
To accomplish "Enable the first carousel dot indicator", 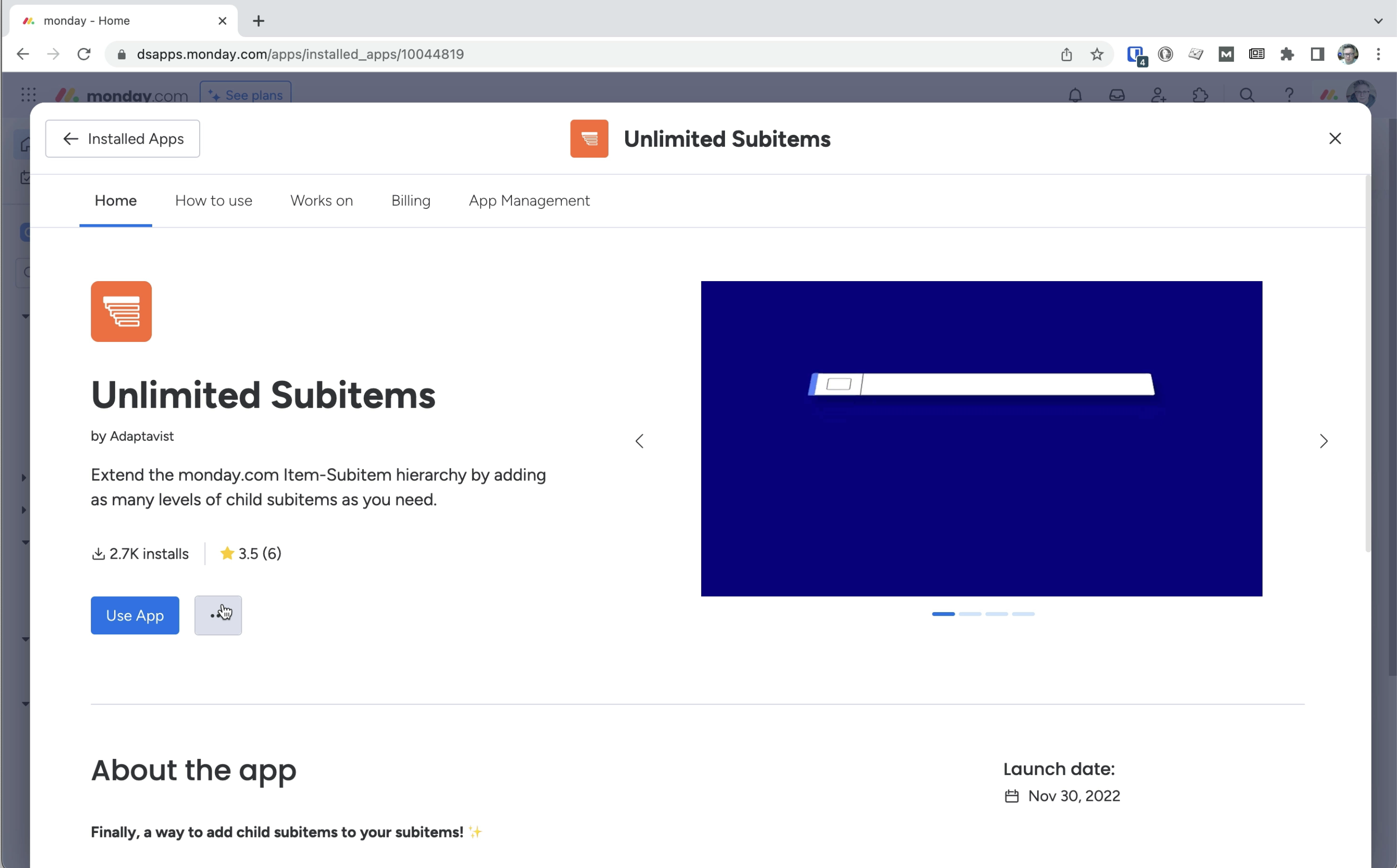I will point(944,613).
